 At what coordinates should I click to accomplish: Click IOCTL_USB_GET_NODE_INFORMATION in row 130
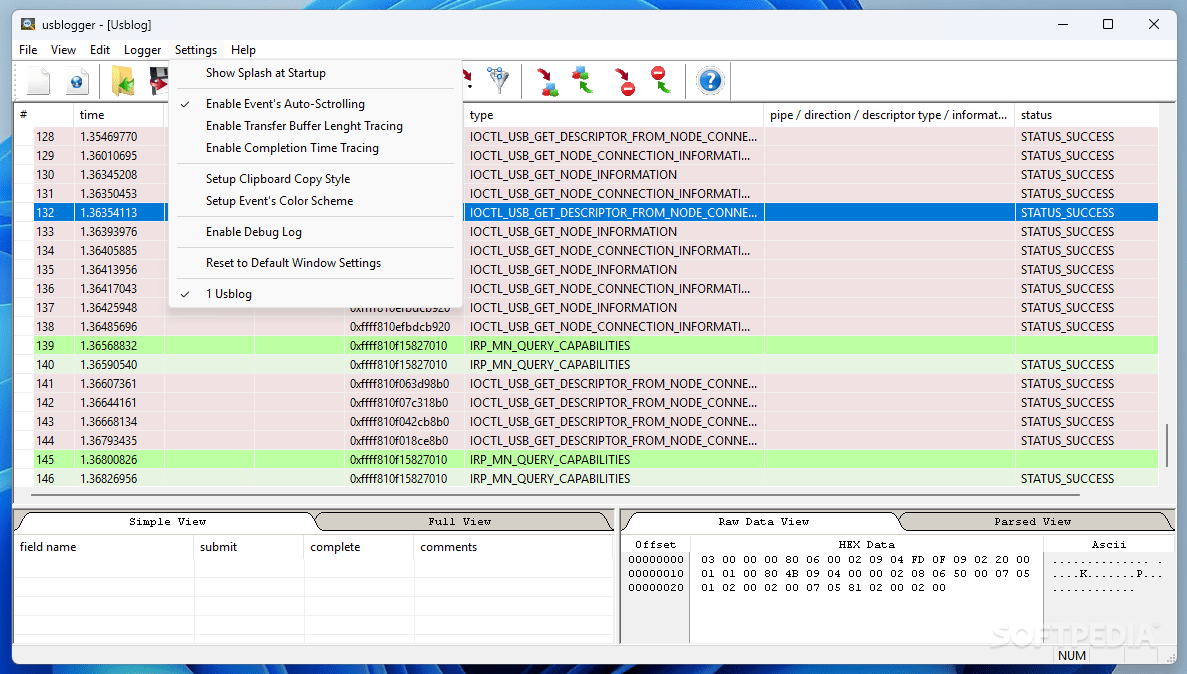(573, 175)
